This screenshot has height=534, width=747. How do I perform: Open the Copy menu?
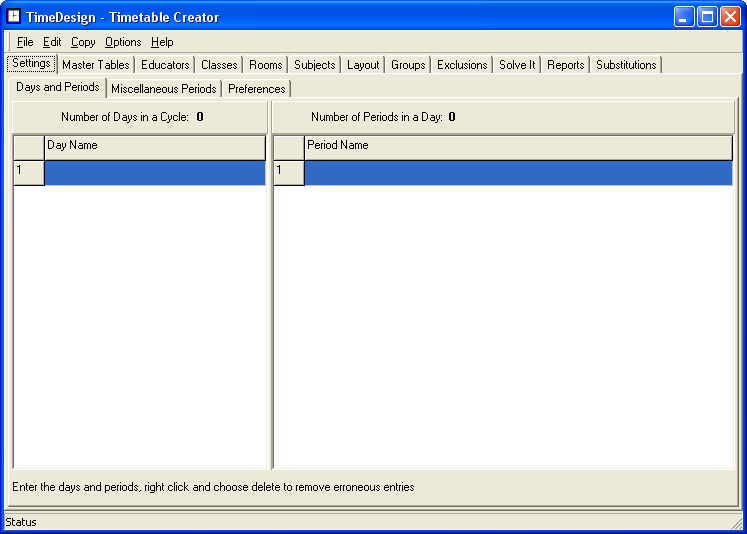pyautogui.click(x=83, y=42)
